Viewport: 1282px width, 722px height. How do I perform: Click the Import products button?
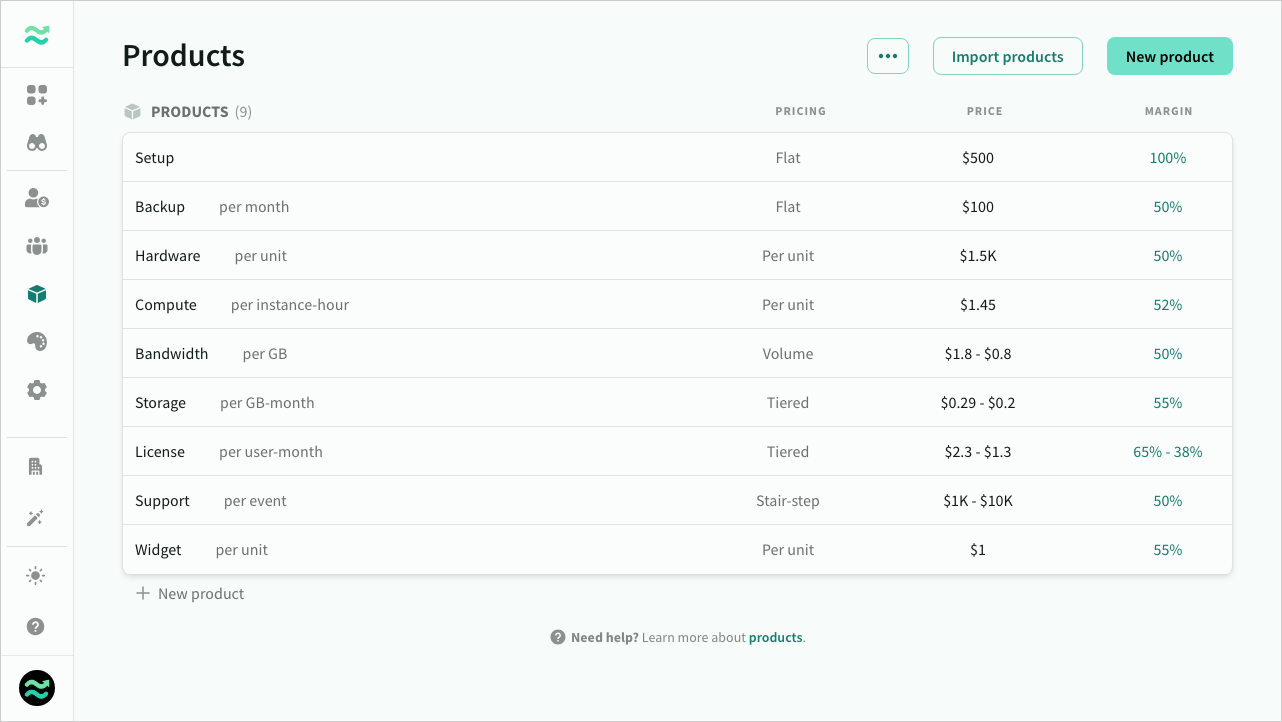coord(1007,57)
